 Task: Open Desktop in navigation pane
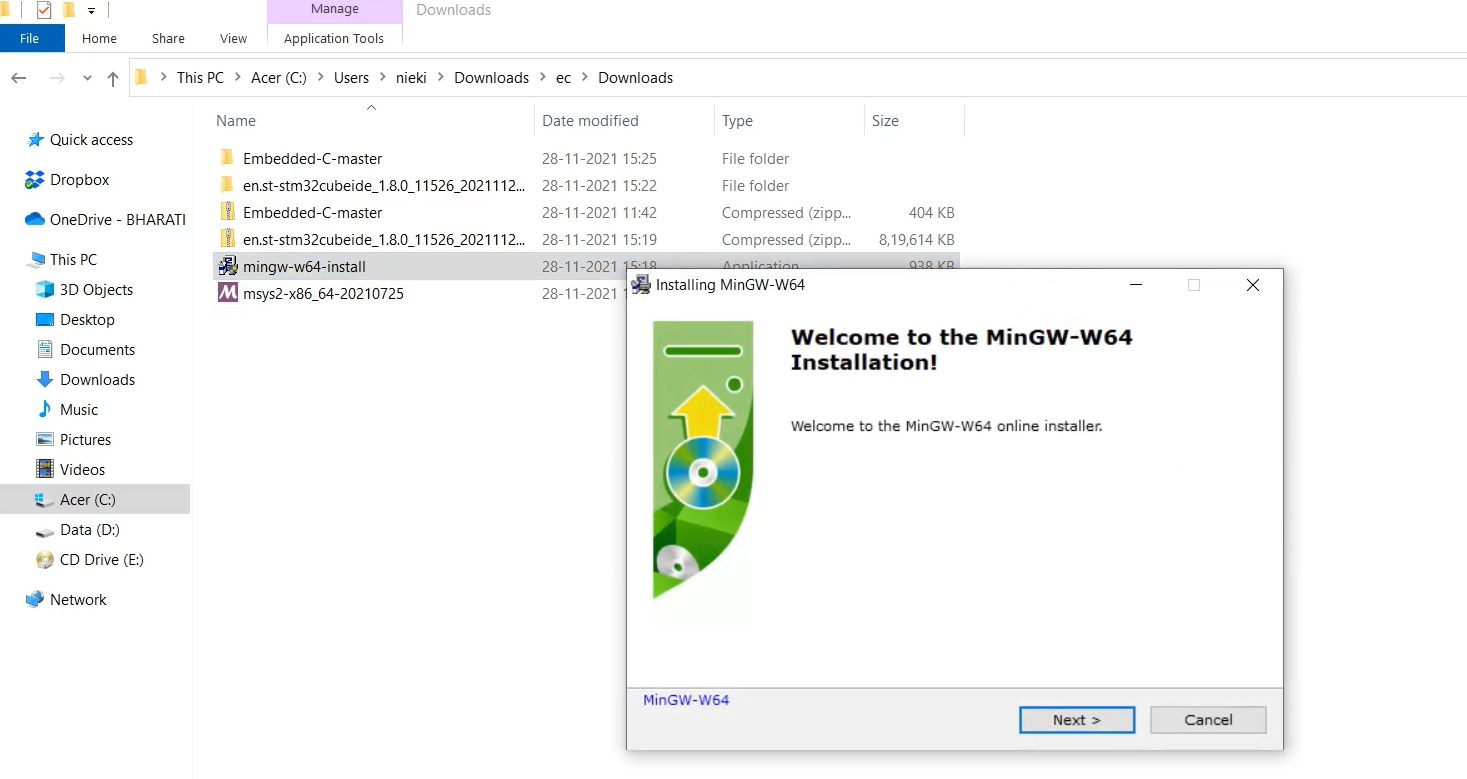pos(87,320)
